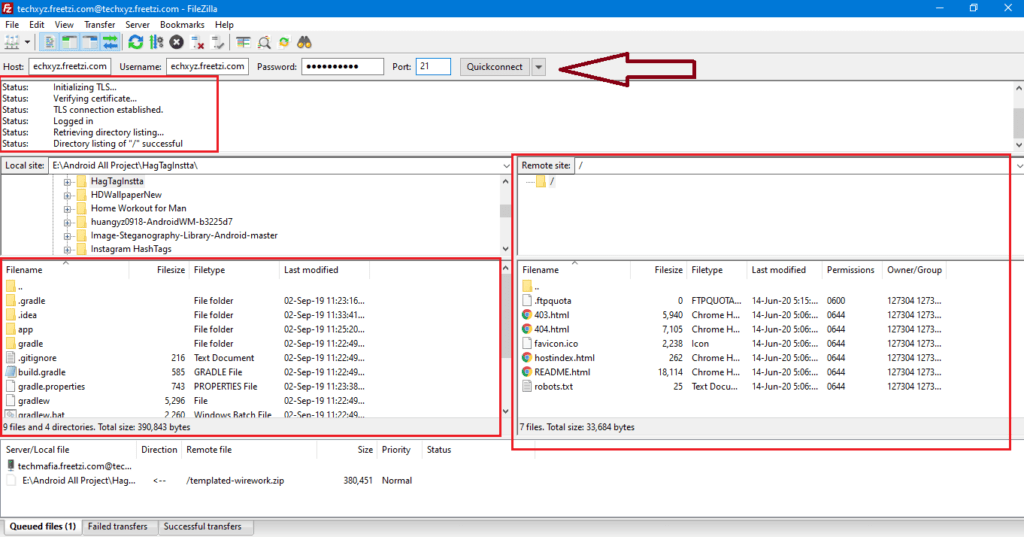Image resolution: width=1024 pixels, height=537 pixels.
Task: Select the README.html Chrome icon
Action: [527, 372]
